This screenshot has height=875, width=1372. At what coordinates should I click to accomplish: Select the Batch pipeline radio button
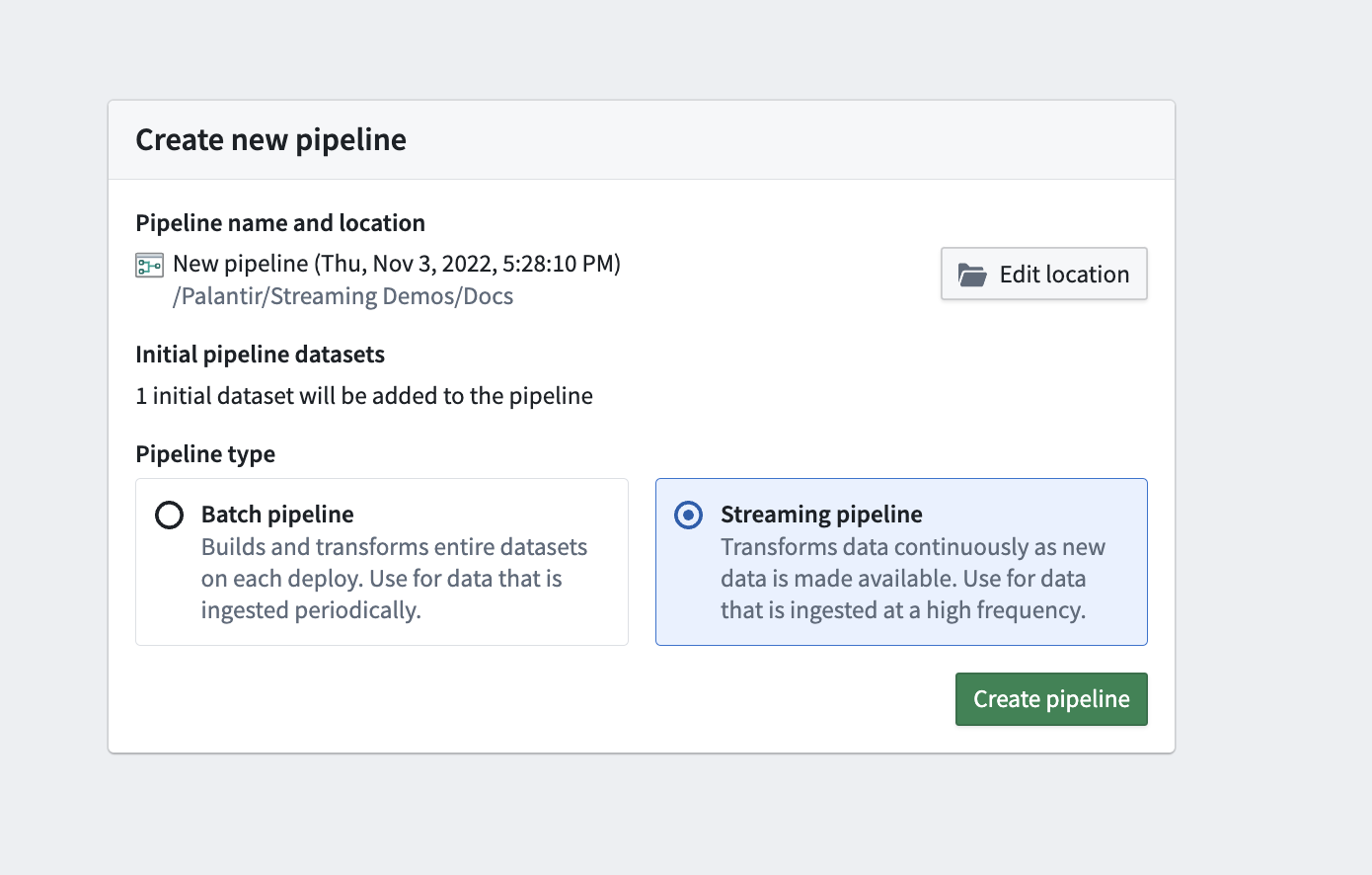pyautogui.click(x=169, y=515)
